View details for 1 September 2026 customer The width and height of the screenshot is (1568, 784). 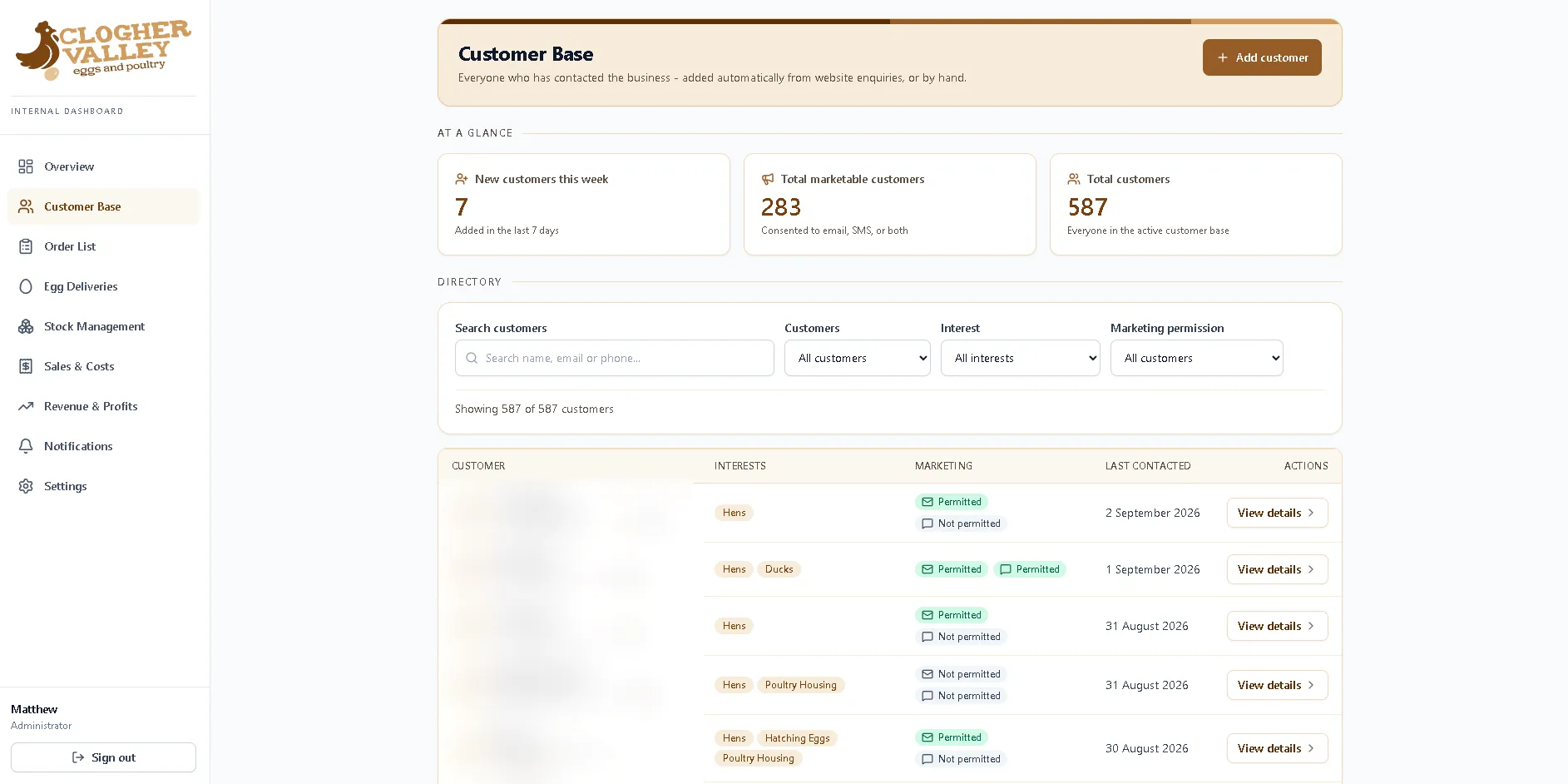point(1277,569)
